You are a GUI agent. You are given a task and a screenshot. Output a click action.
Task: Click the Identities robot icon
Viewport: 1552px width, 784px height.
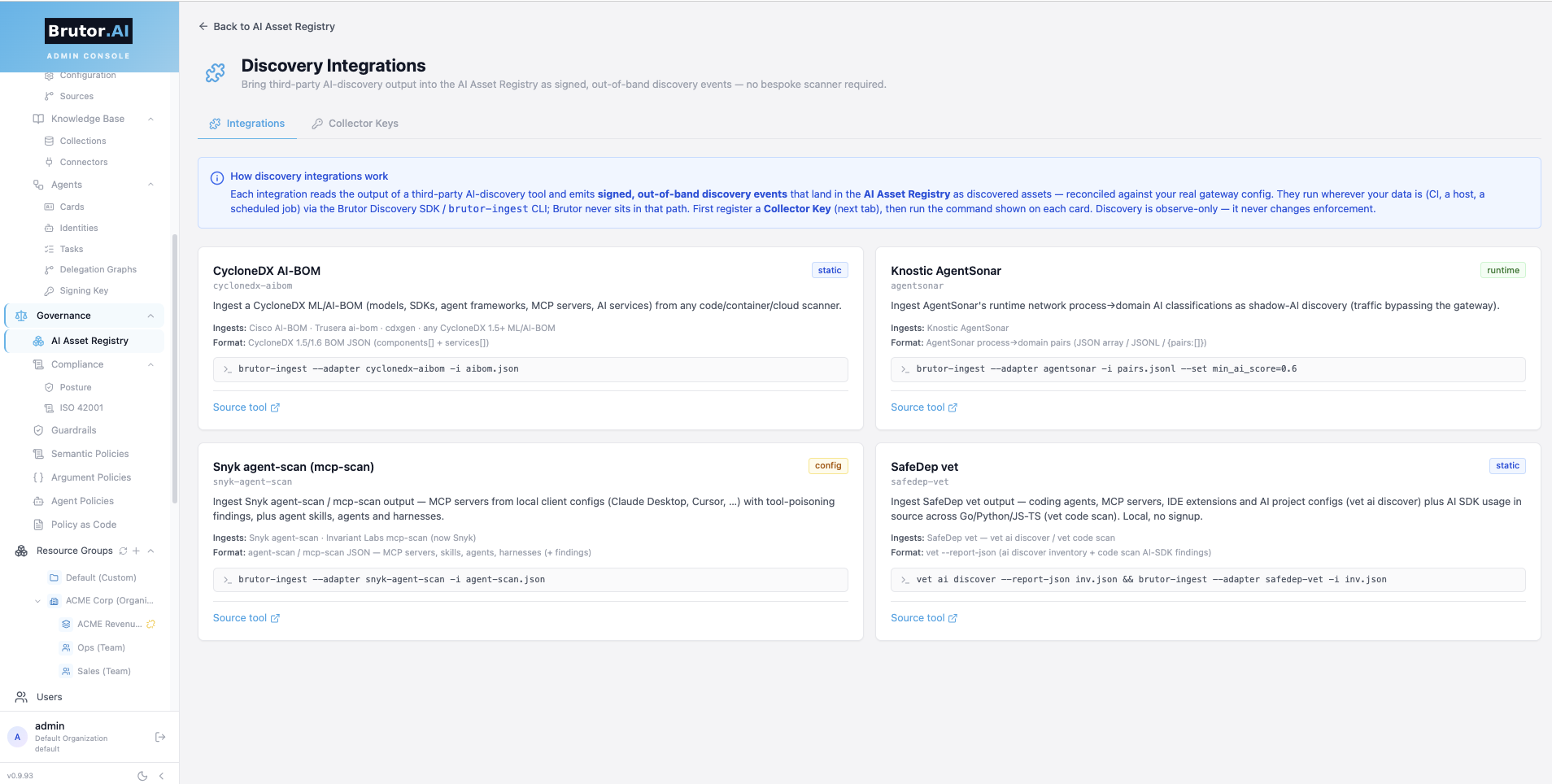click(49, 228)
